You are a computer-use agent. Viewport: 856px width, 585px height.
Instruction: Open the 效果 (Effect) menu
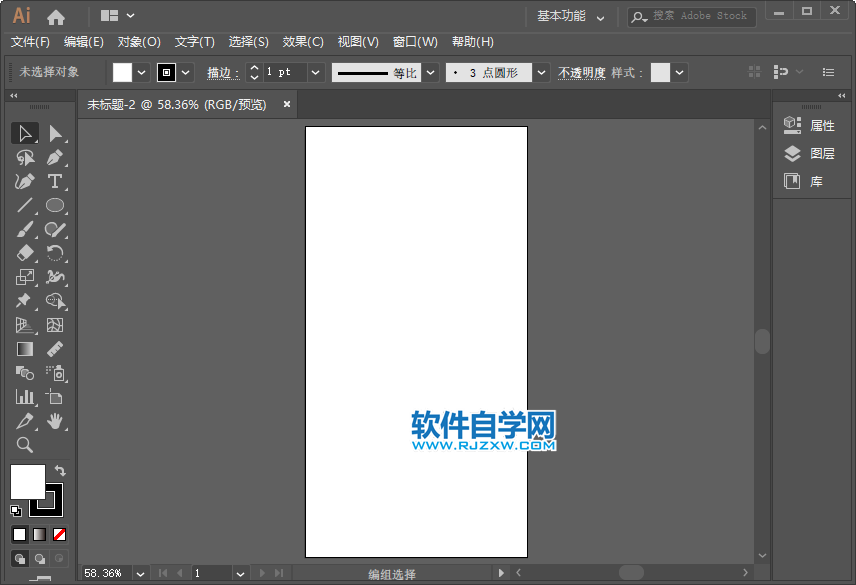[301, 42]
